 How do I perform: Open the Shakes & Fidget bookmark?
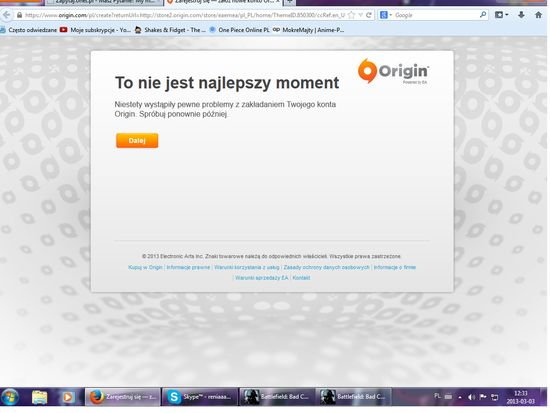170,30
